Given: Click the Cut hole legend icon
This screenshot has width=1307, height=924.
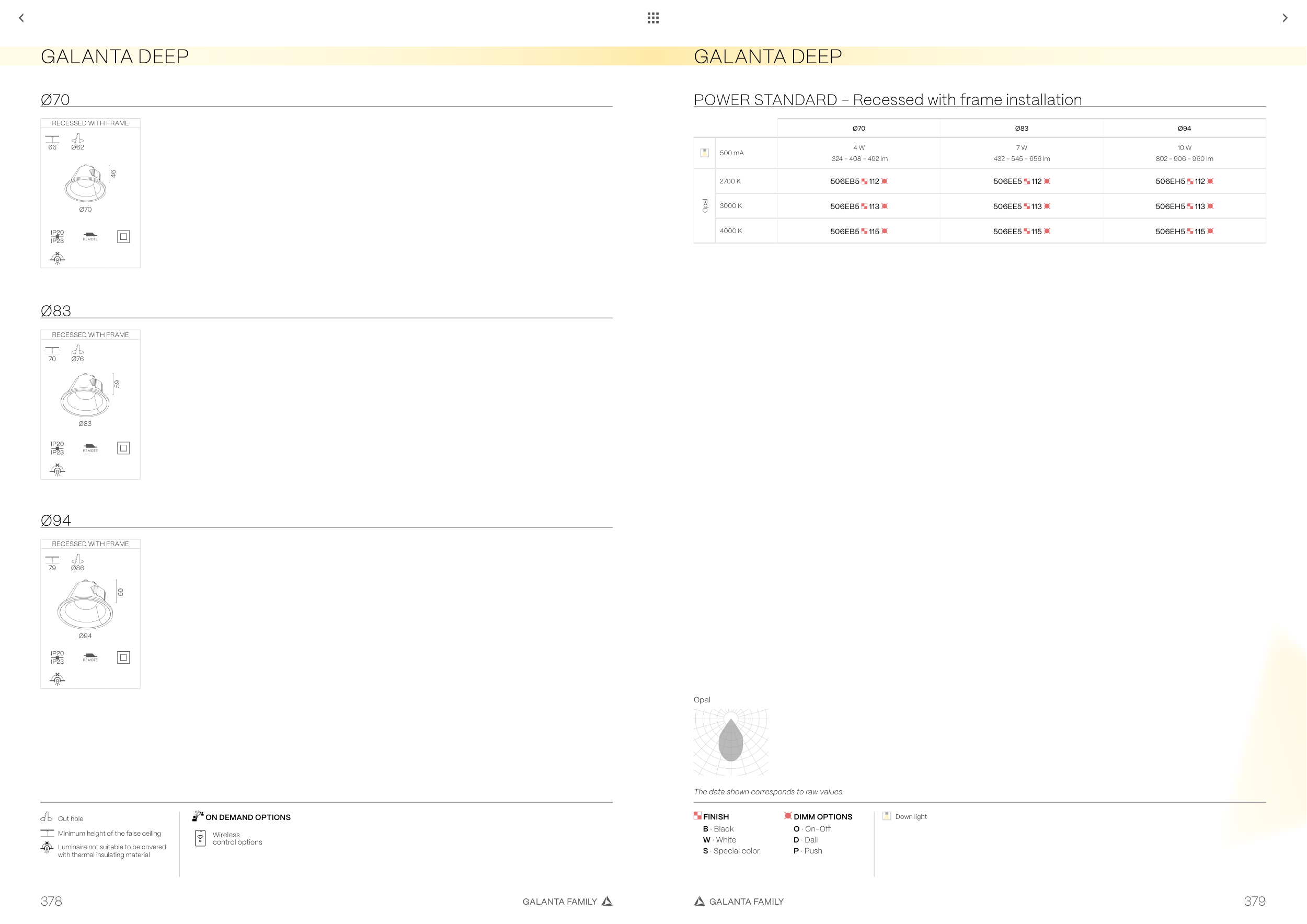Looking at the screenshot, I should point(47,817).
